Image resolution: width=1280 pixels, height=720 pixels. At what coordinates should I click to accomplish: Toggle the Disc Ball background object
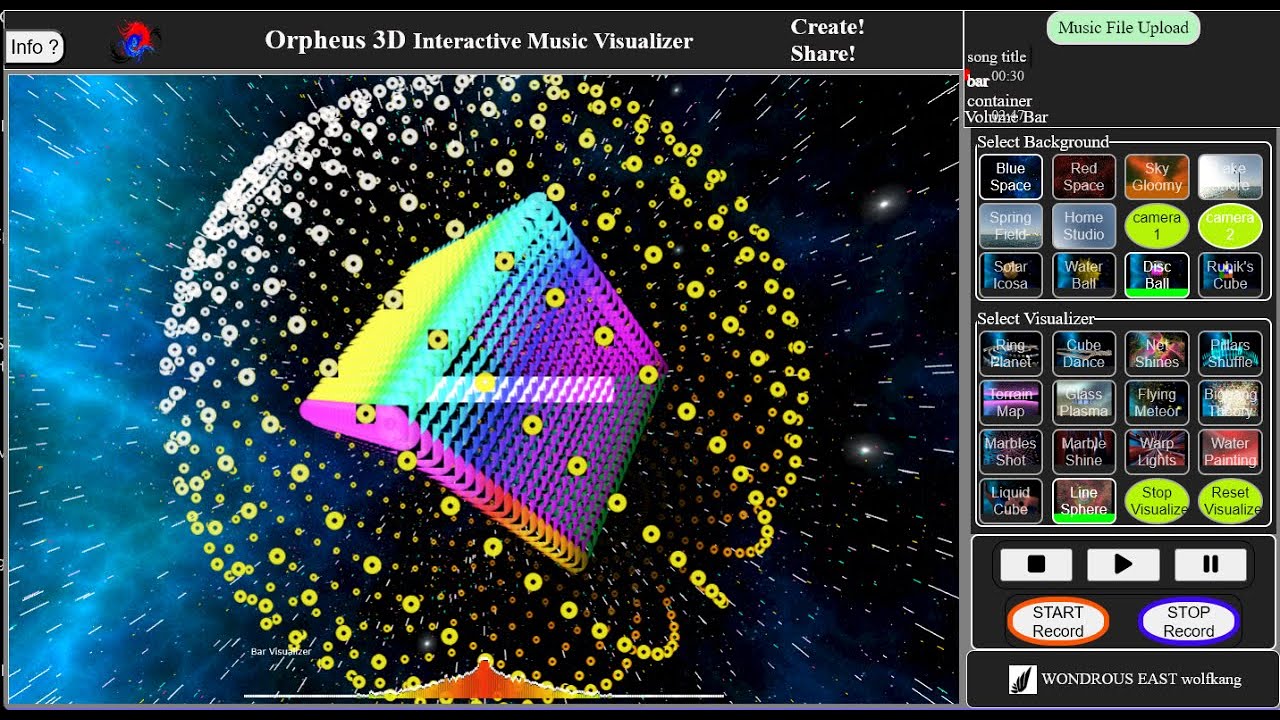[x=1157, y=275]
